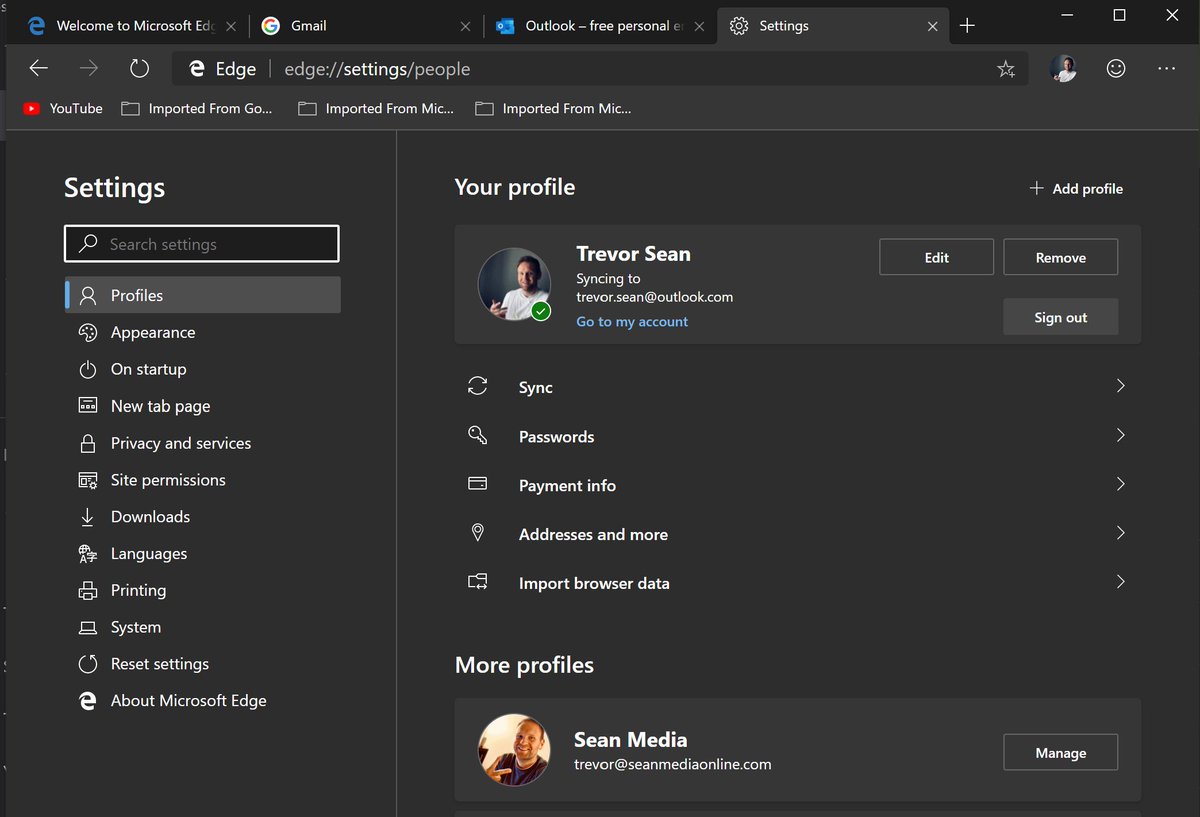Open Privacy and services settings

click(x=203, y=443)
